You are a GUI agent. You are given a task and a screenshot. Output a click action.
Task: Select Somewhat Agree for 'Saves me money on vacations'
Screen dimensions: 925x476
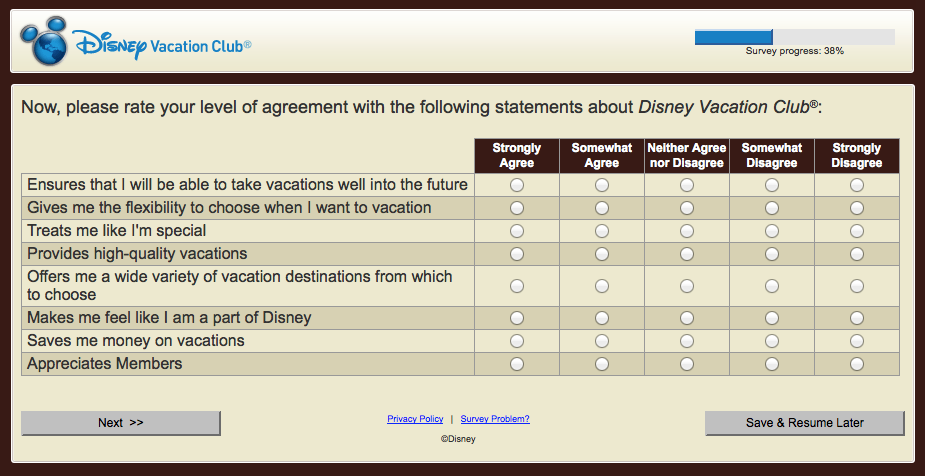[602, 341]
